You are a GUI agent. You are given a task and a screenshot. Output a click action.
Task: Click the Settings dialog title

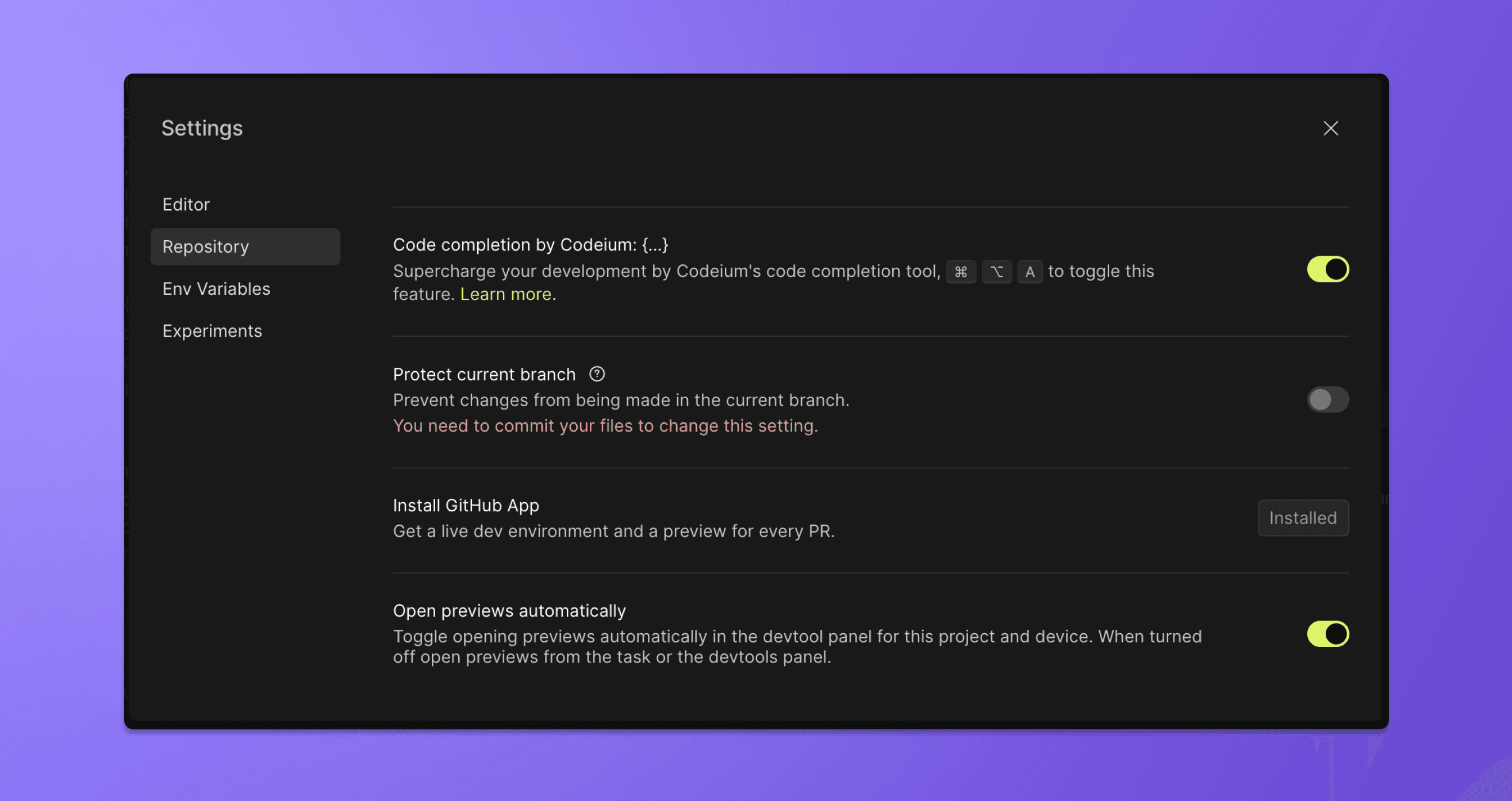(x=202, y=128)
